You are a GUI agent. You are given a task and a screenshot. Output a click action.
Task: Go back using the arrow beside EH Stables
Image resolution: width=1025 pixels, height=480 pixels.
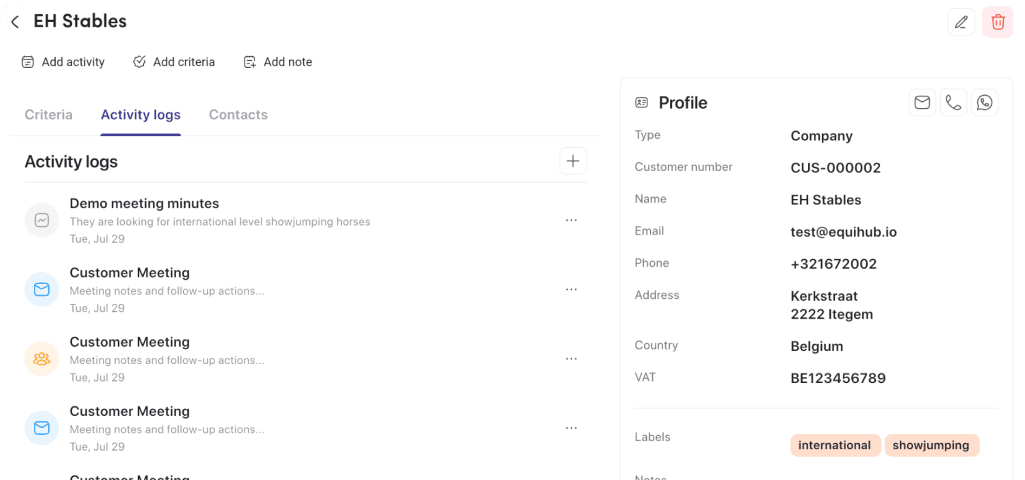pyautogui.click(x=15, y=22)
